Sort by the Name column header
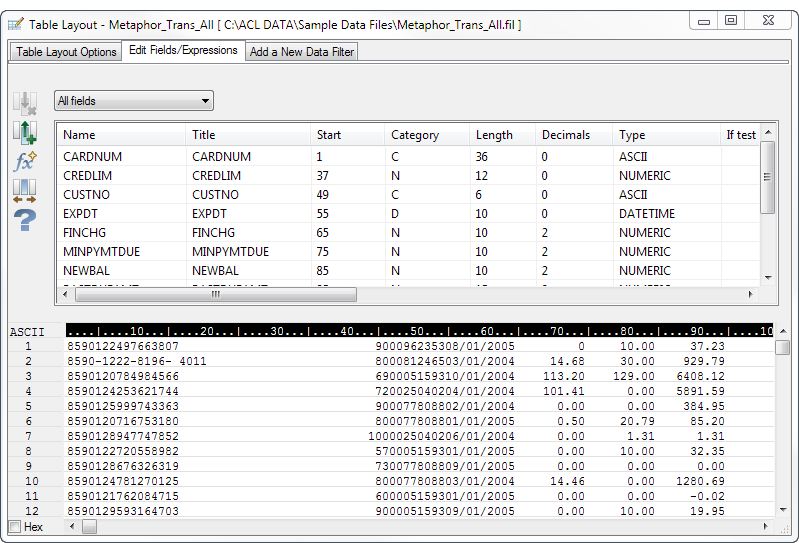 click(79, 135)
